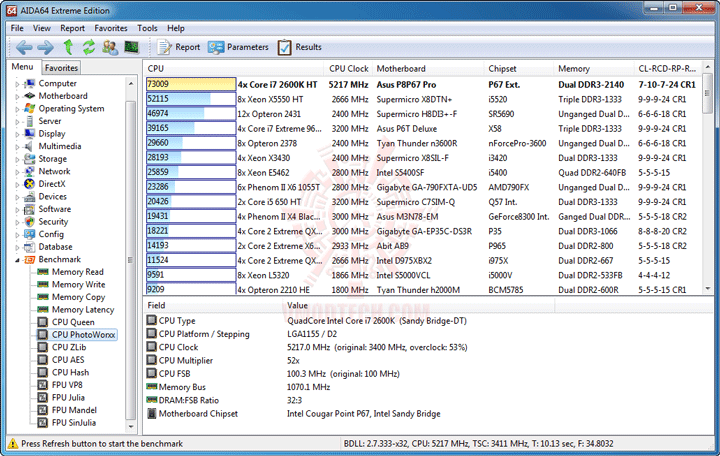The image size is (720, 456).
Task: Click the Value column header
Action: pyautogui.click(x=418, y=305)
